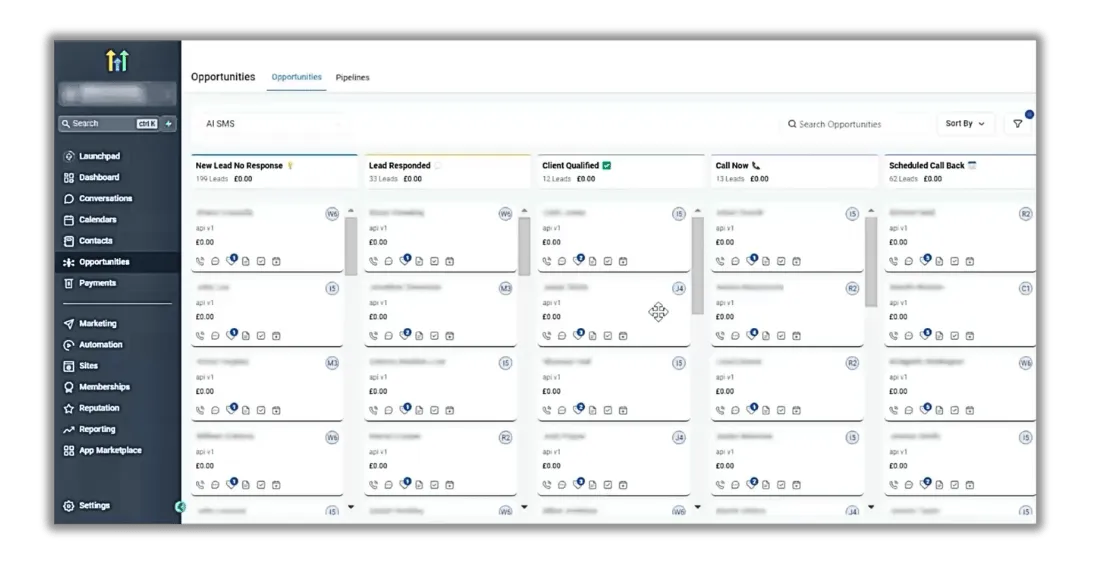The height and width of the screenshot is (563, 1094).
Task: Open the filter funnel icon
Action: [1018, 124]
